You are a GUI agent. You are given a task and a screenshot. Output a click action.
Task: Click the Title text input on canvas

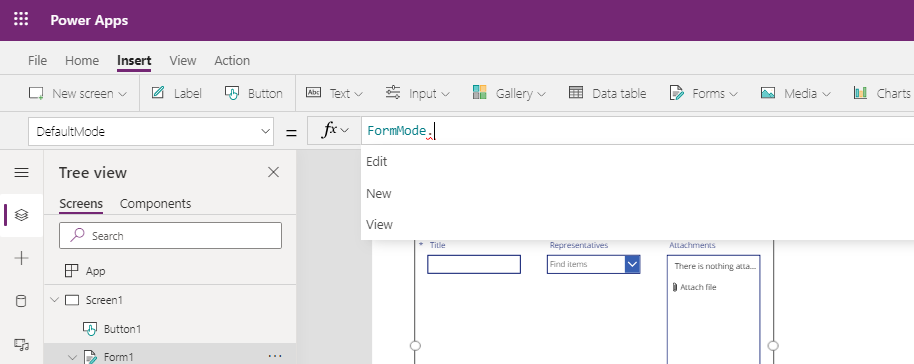[474, 264]
